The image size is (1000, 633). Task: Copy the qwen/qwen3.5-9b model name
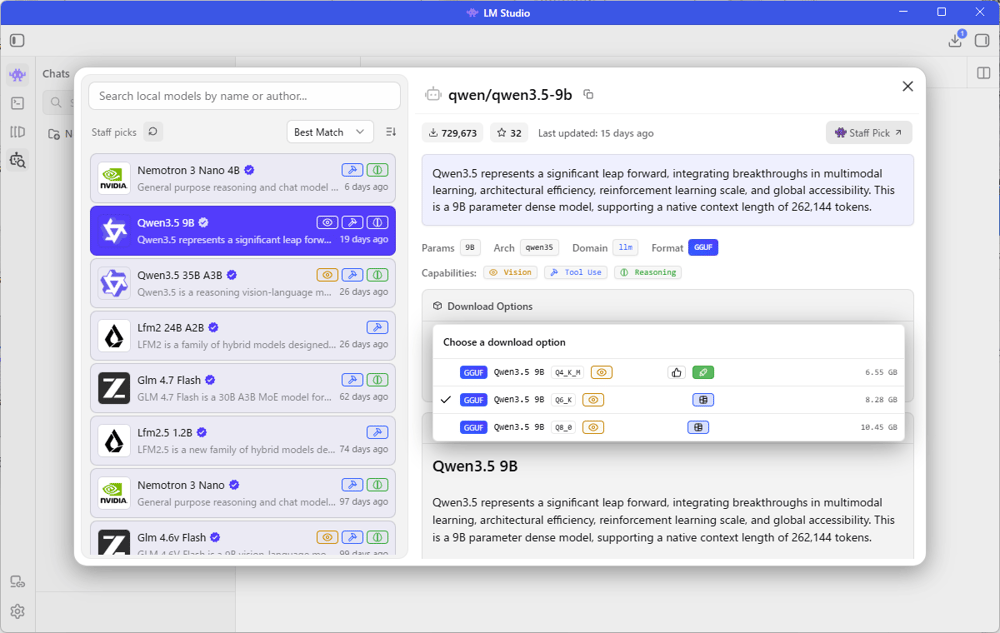click(588, 95)
